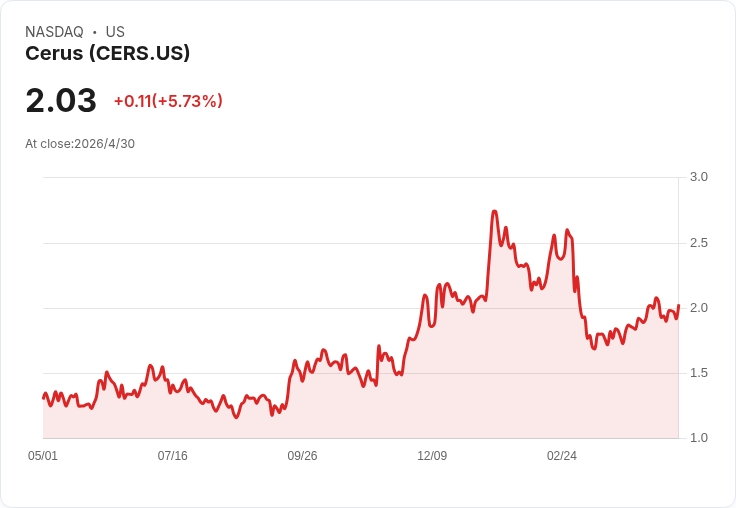The width and height of the screenshot is (736, 508).
Task: Click the last data point of chart line
Action: 678,306
